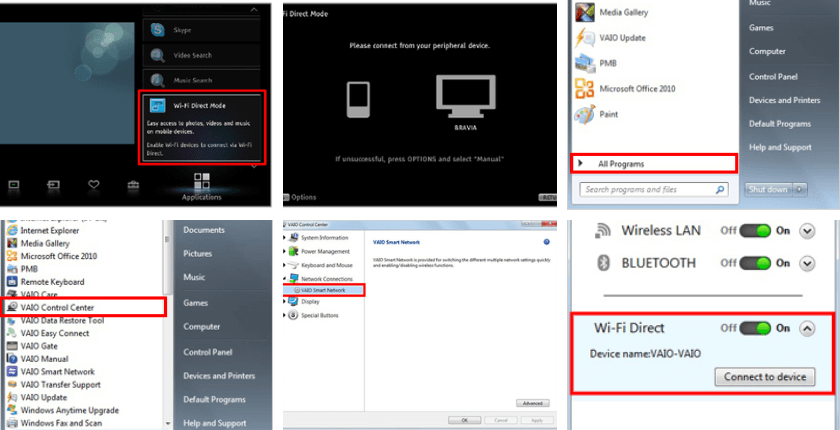Screen dimensions: 840x430
Task: Select VAIO Smart Network tree item in Control Center
Action: tap(324, 290)
